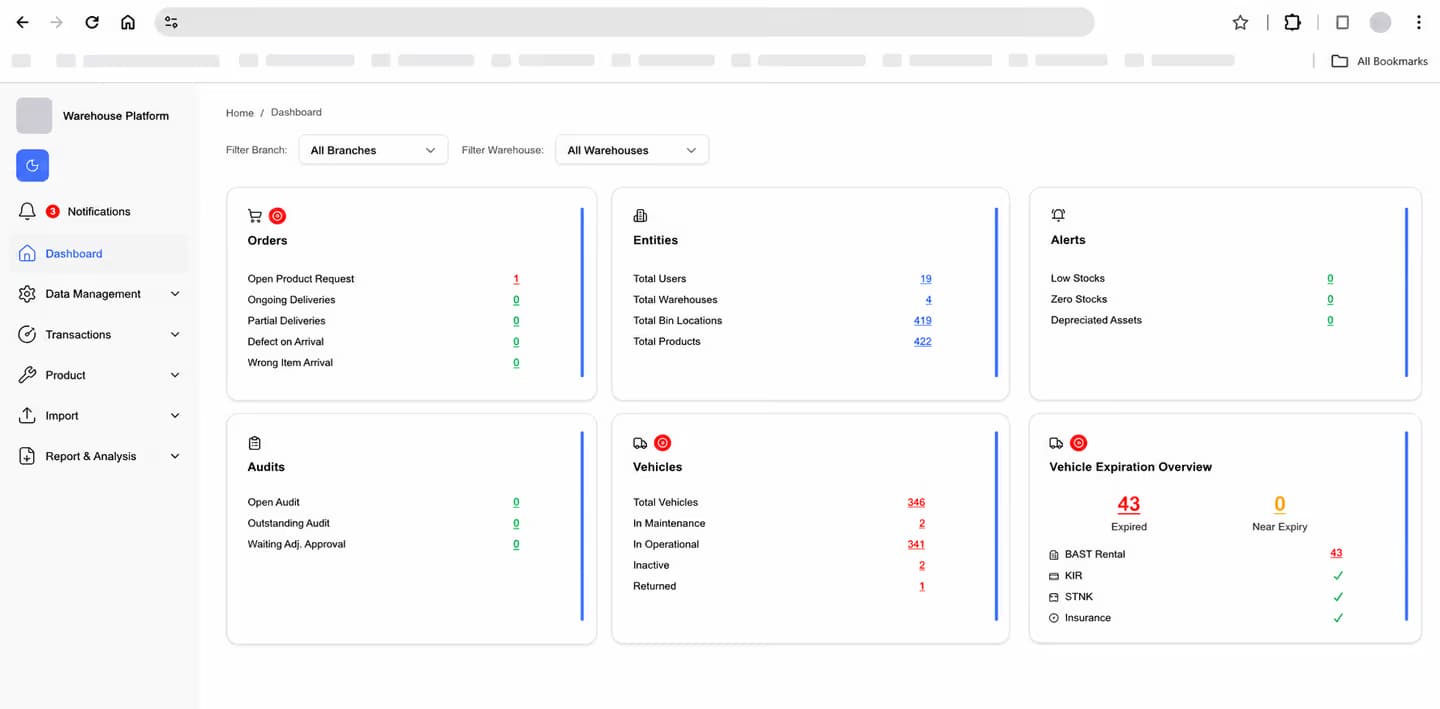Click the Dashboard home icon in sidebar

coord(27,253)
